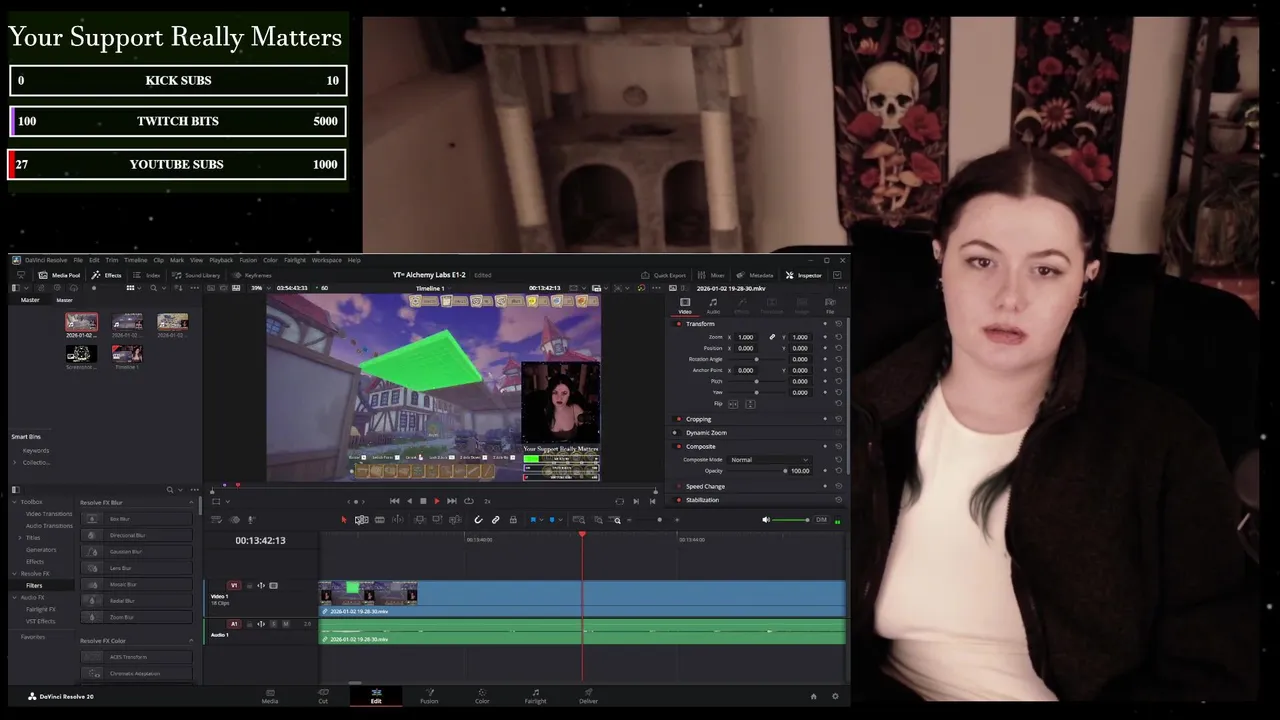Image resolution: width=1280 pixels, height=720 pixels.
Task: Toggle Transform enable switch
Action: point(679,324)
